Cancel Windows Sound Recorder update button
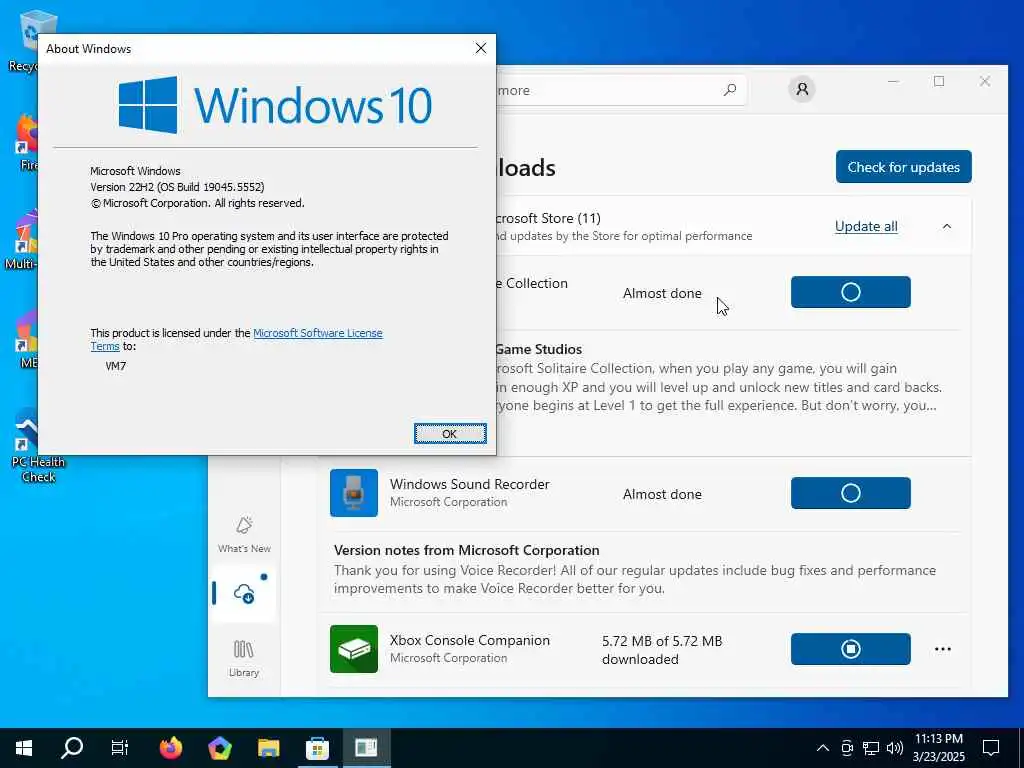 tap(850, 493)
